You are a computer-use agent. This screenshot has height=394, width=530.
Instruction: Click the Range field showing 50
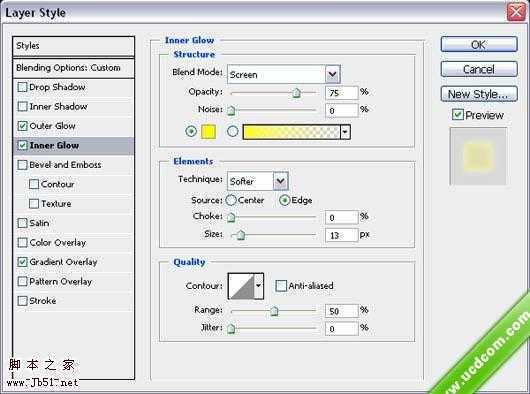(341, 311)
